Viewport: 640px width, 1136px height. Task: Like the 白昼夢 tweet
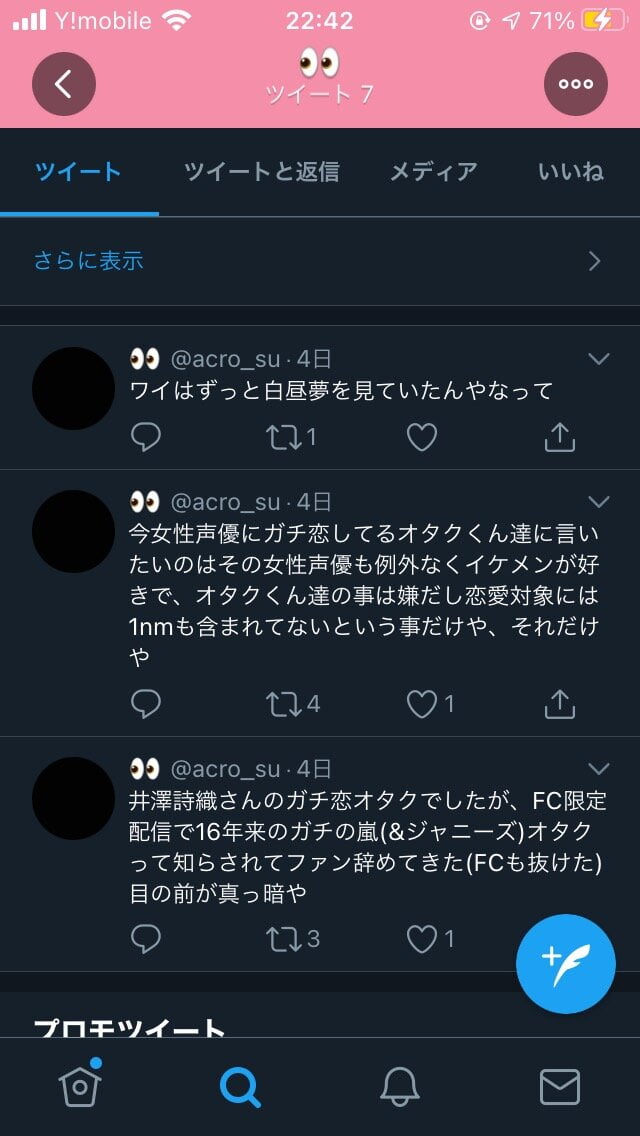[x=422, y=437]
